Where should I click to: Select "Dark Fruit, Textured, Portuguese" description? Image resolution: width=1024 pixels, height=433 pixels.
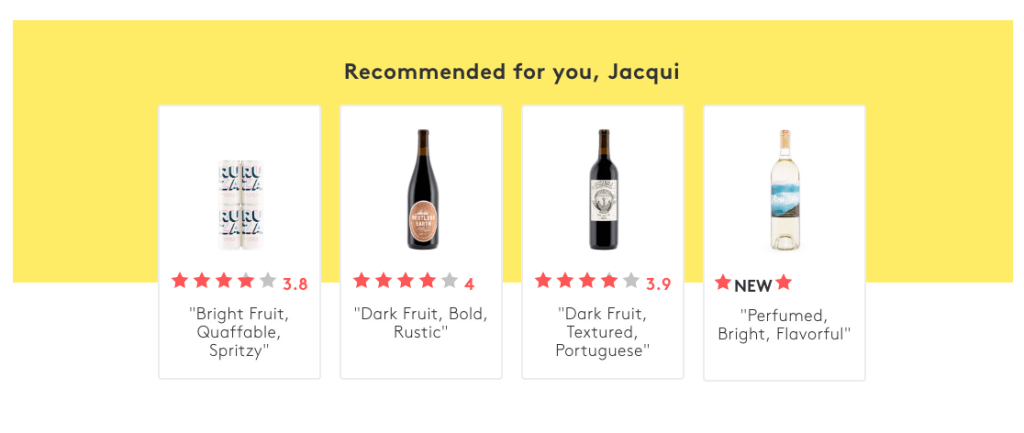603,332
